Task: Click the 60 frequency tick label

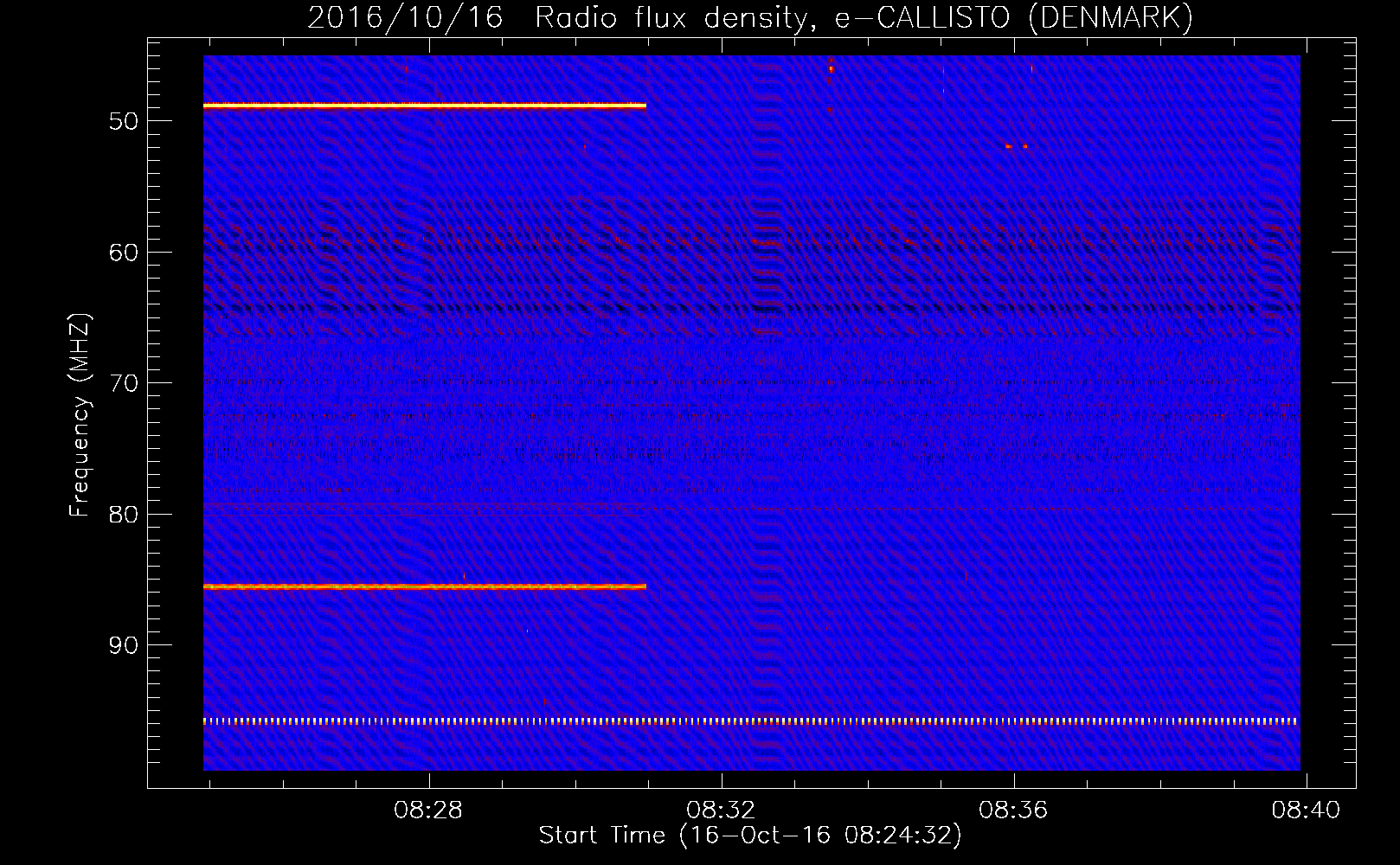Action: pyautogui.click(x=124, y=253)
